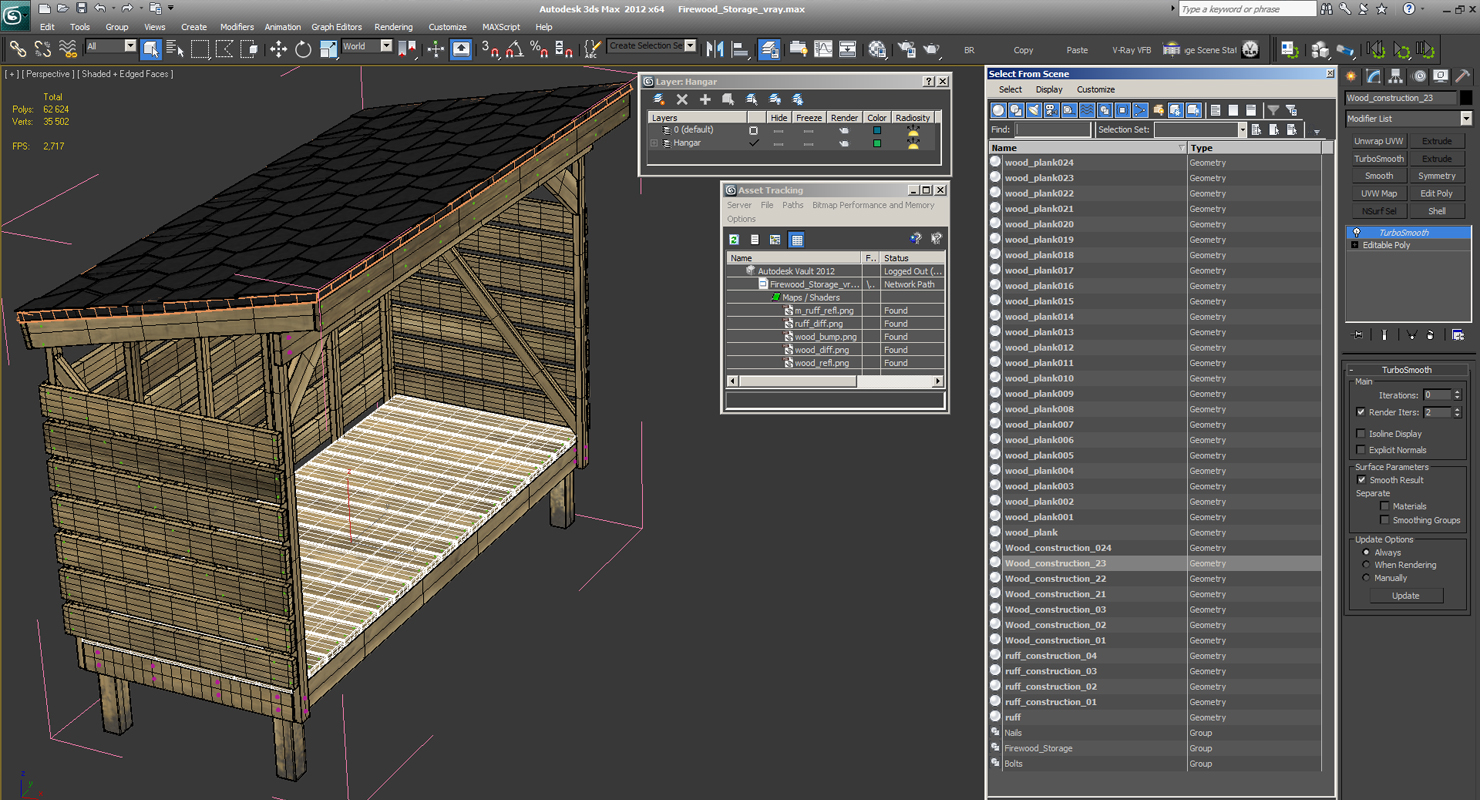This screenshot has width=1480, height=800.
Task: Open the Material Editor icon
Action: pyautogui.click(x=877, y=48)
